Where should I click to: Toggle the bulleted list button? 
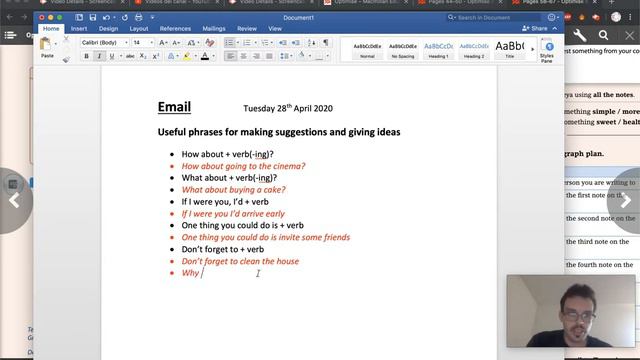pos(229,42)
